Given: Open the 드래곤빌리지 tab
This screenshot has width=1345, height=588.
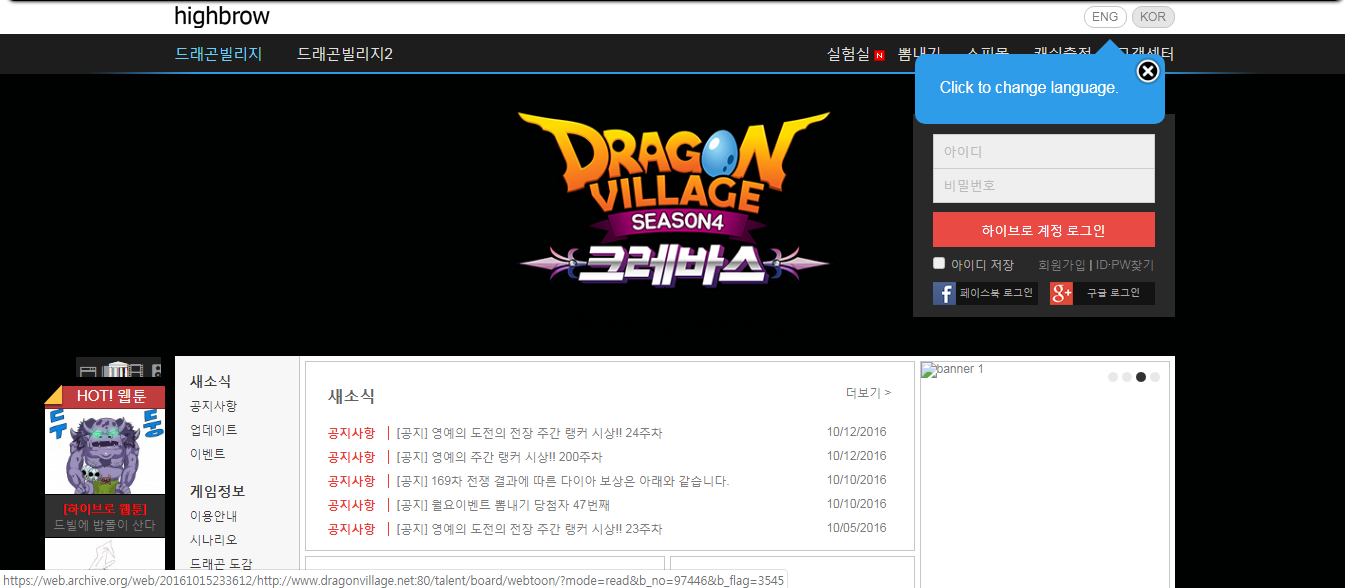Looking at the screenshot, I should (218, 54).
